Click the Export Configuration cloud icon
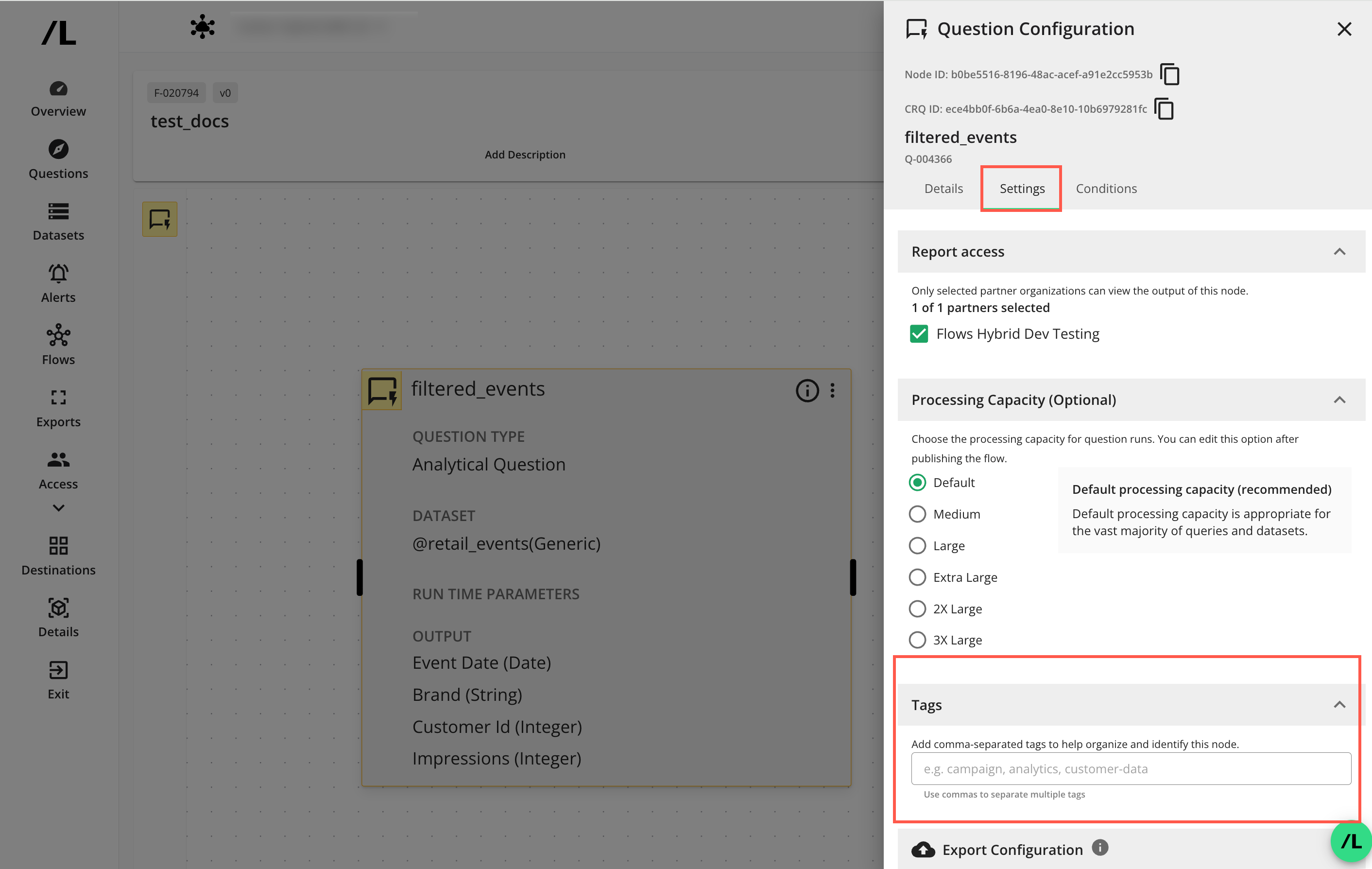Screen dimensions: 1372x869 click(x=923, y=850)
